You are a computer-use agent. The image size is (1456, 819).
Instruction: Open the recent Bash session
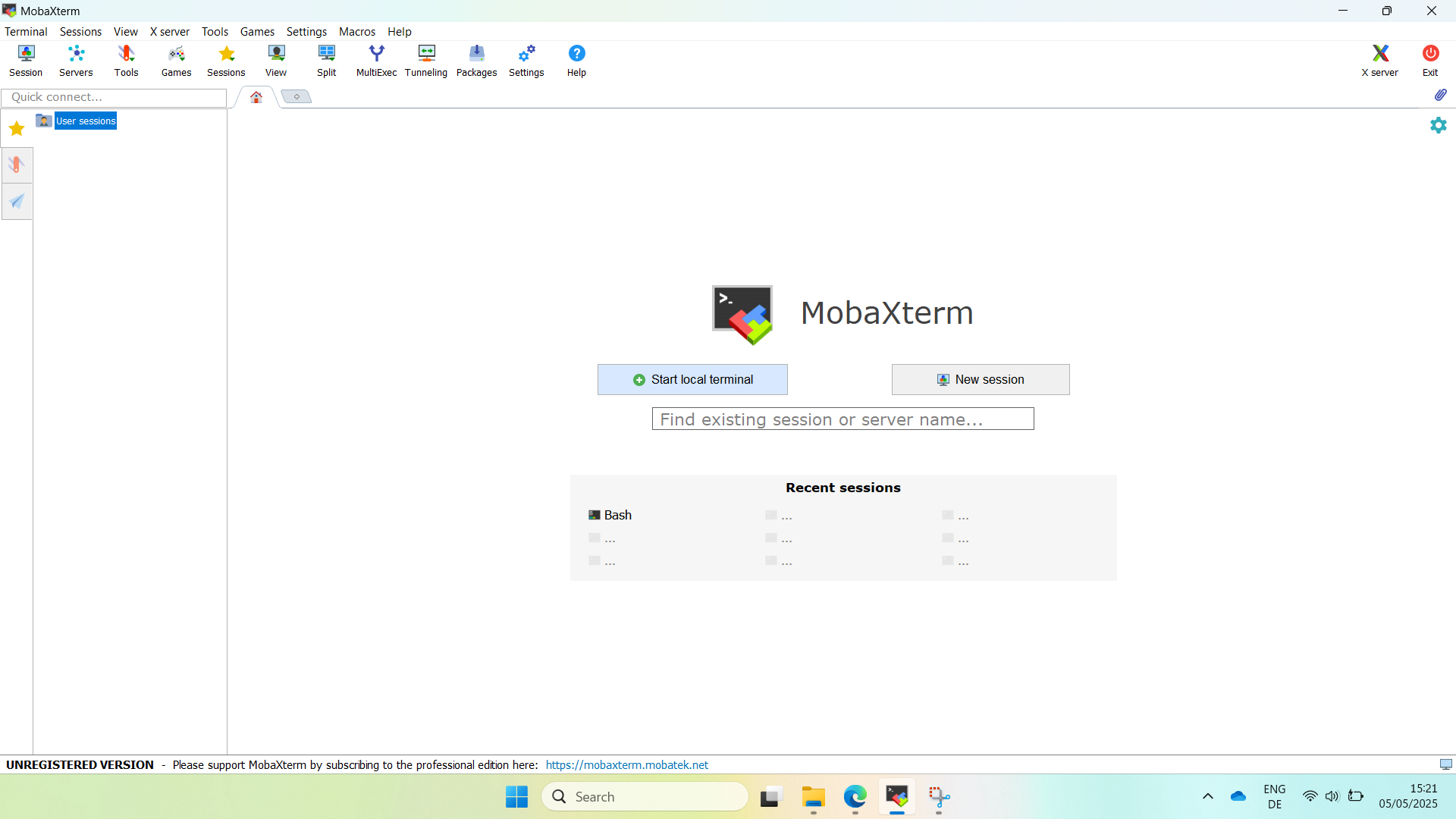610,515
